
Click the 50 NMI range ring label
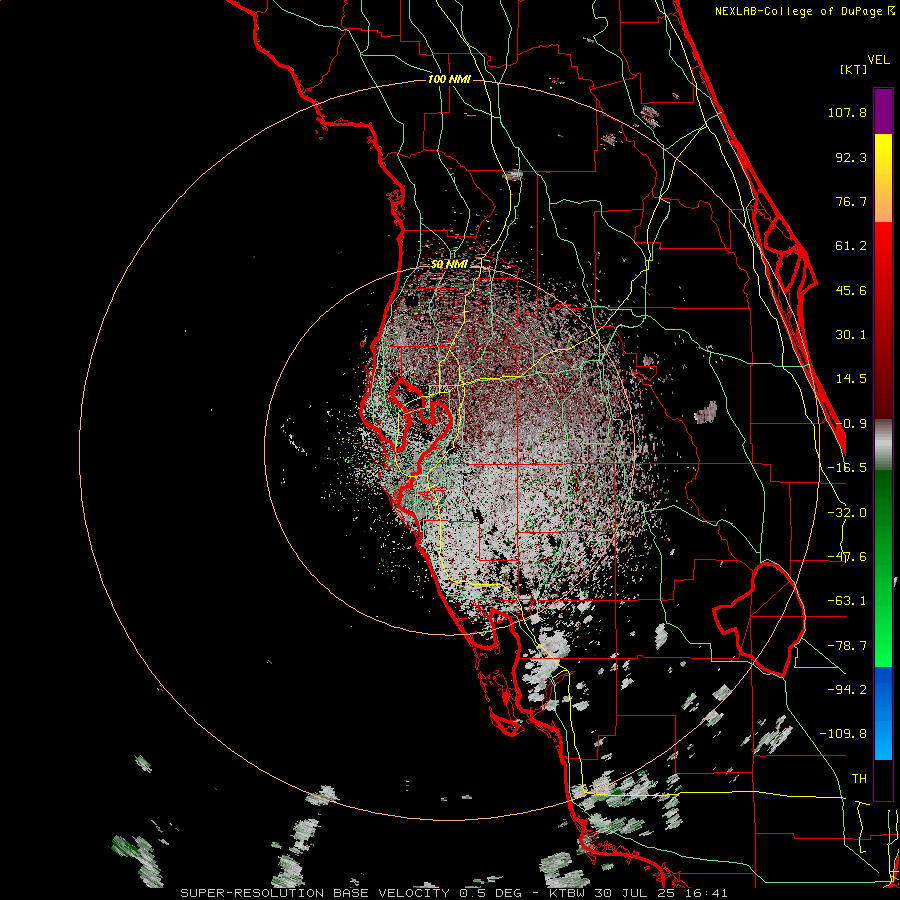coord(449,264)
